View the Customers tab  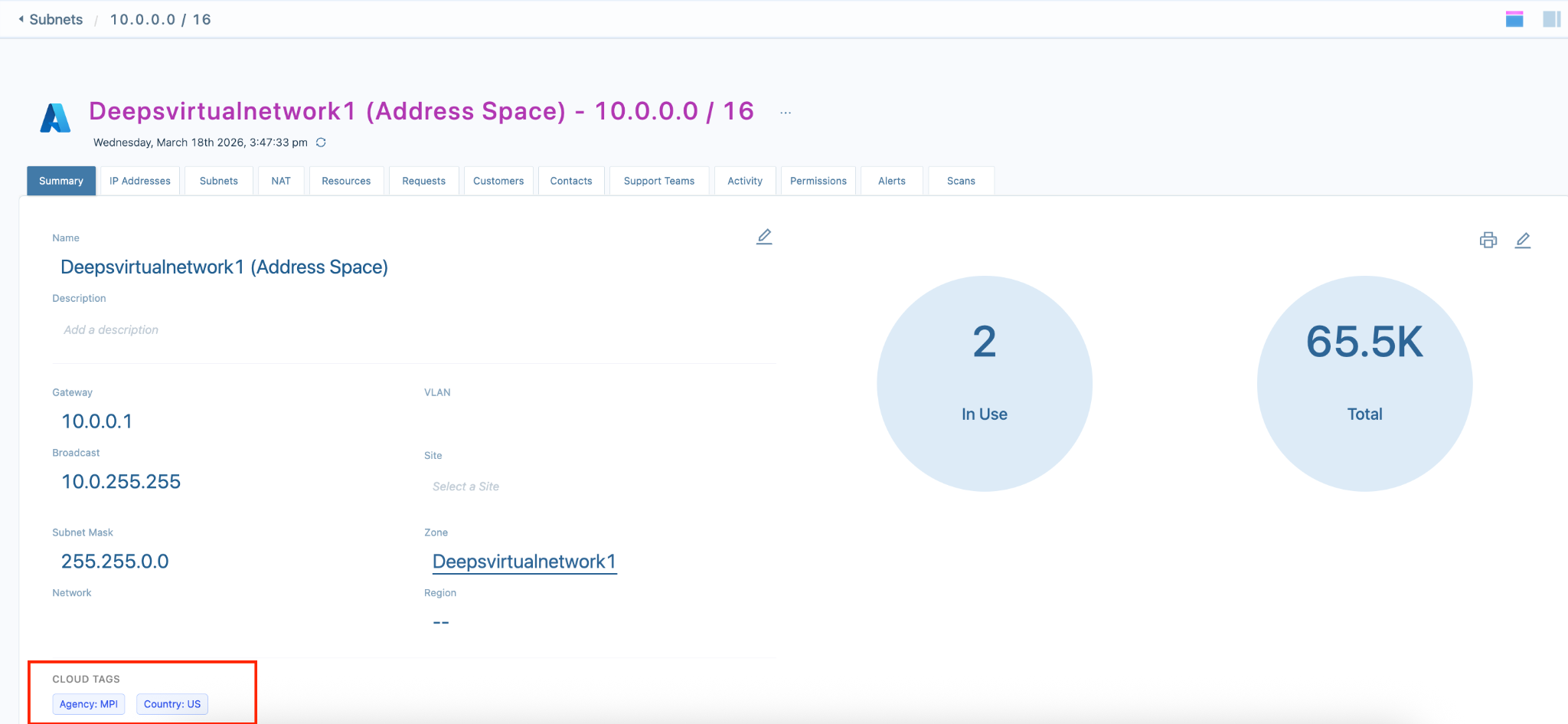click(x=498, y=181)
